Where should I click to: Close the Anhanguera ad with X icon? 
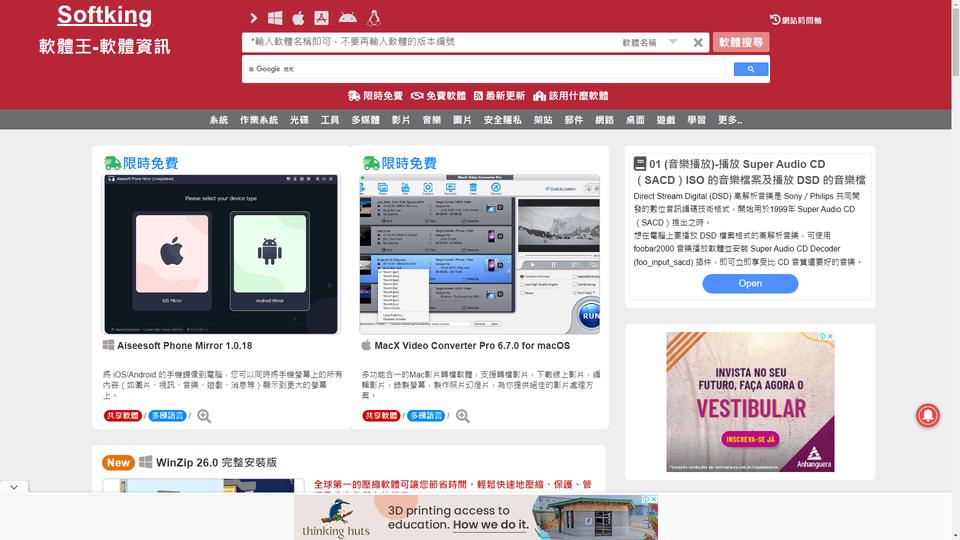click(830, 336)
